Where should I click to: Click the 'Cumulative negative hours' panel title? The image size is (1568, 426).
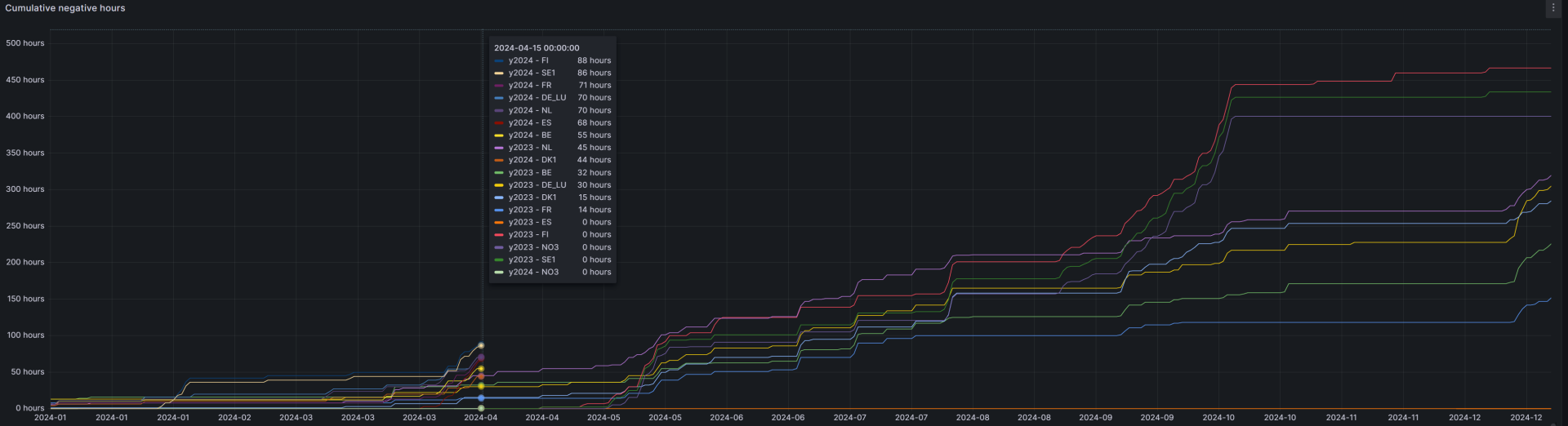point(65,8)
